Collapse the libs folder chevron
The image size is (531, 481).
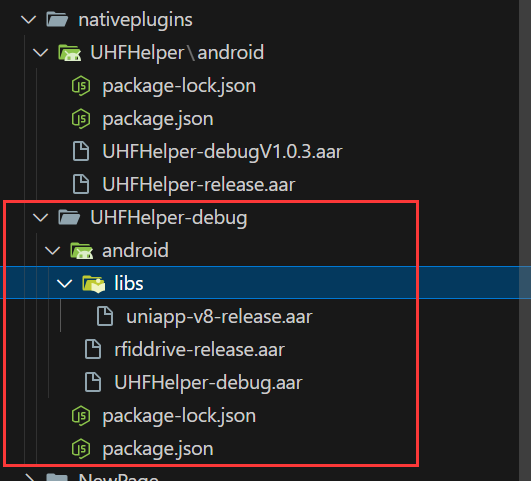[65, 284]
